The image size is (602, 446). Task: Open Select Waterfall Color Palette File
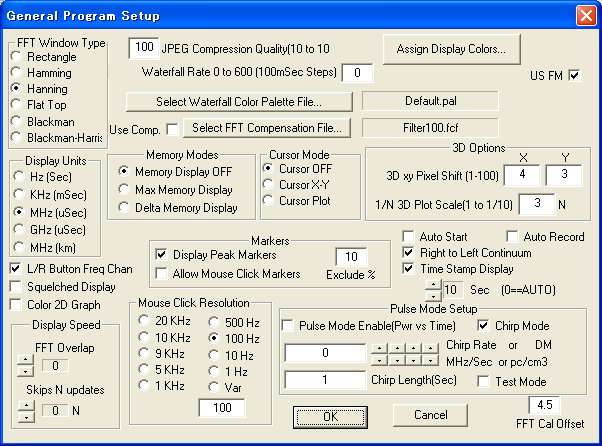pyautogui.click(x=239, y=102)
